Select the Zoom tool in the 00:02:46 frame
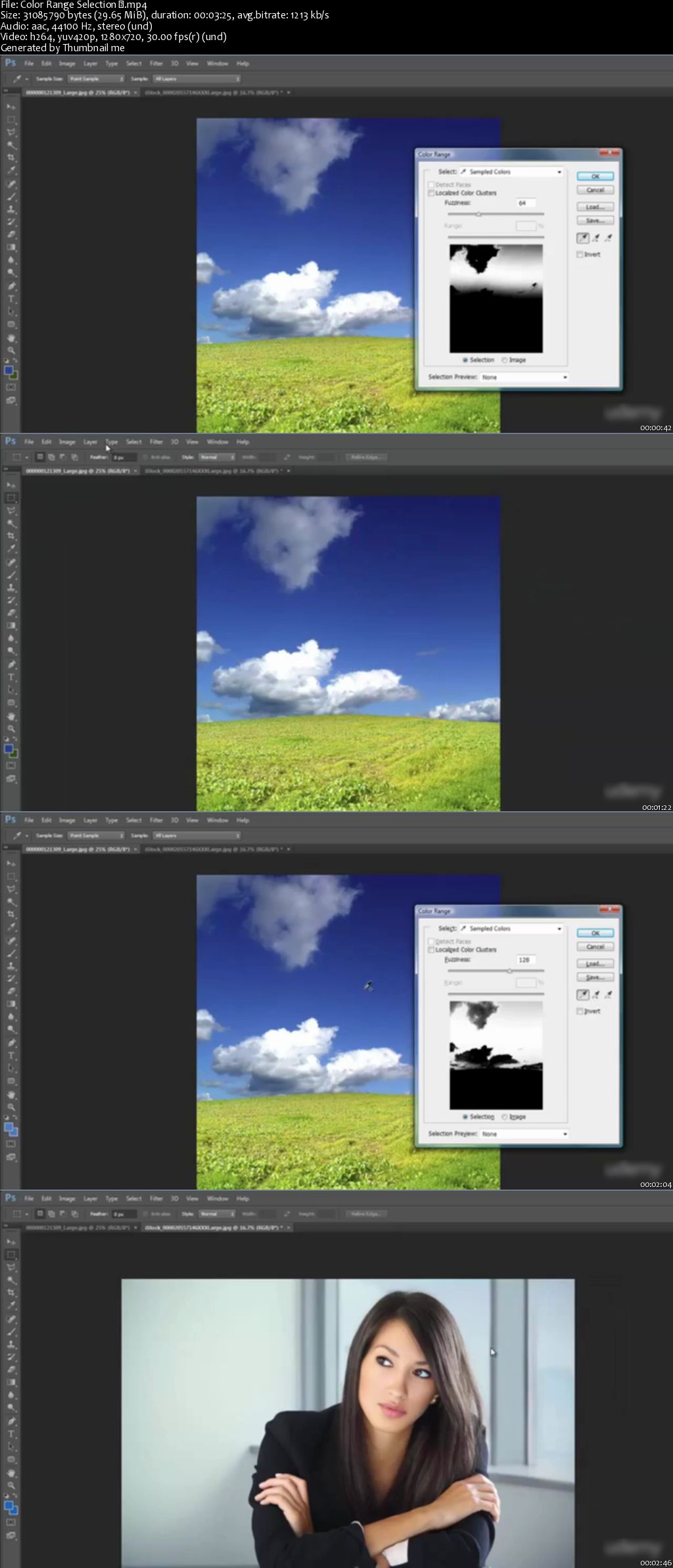 11,1486
